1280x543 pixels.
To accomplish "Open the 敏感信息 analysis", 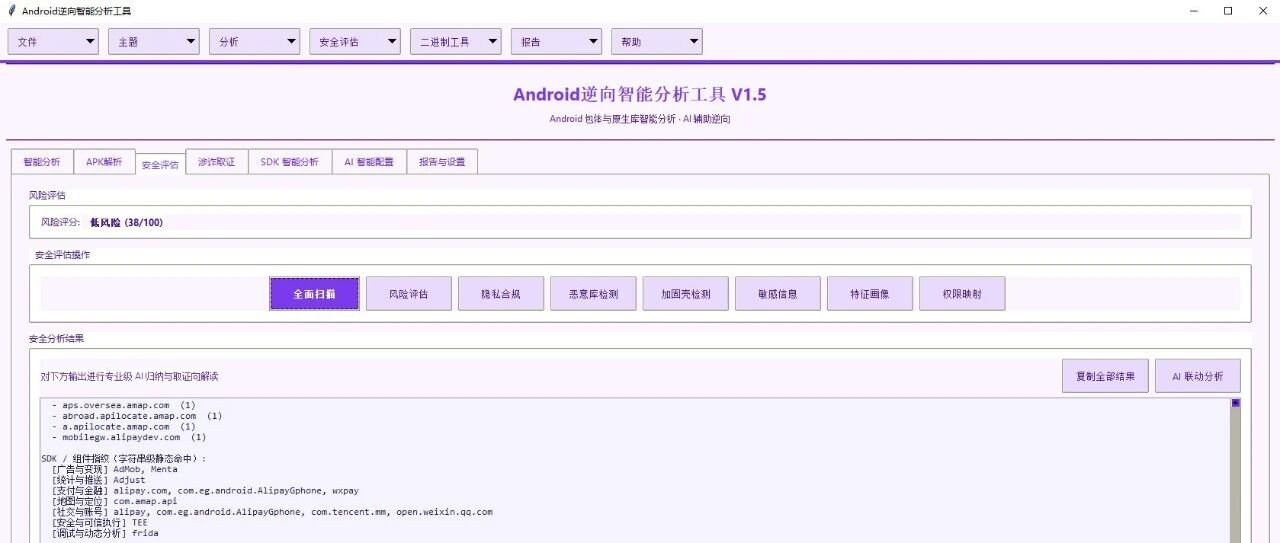I will pos(778,294).
